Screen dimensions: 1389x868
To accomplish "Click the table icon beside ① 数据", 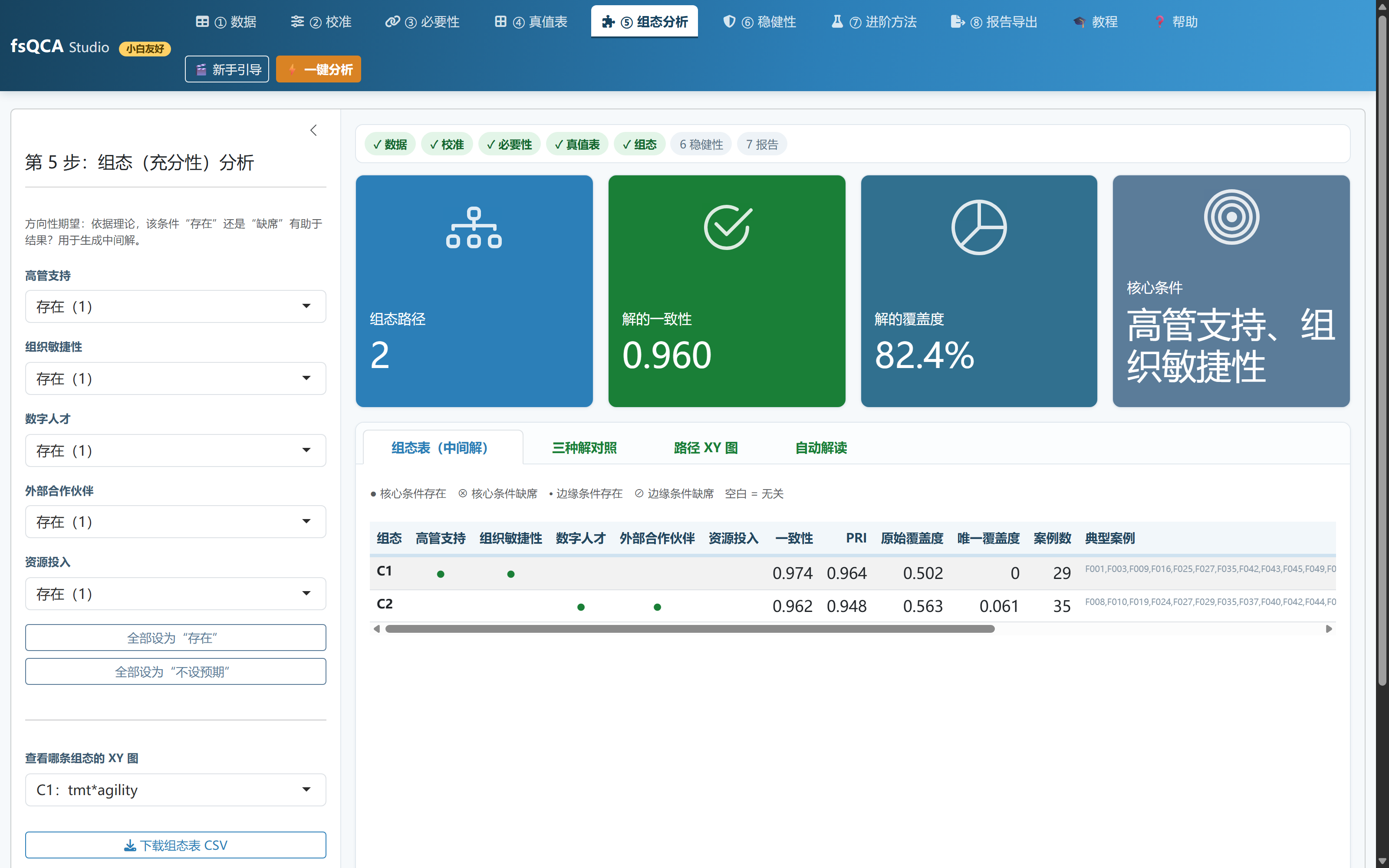I will click(x=202, y=22).
